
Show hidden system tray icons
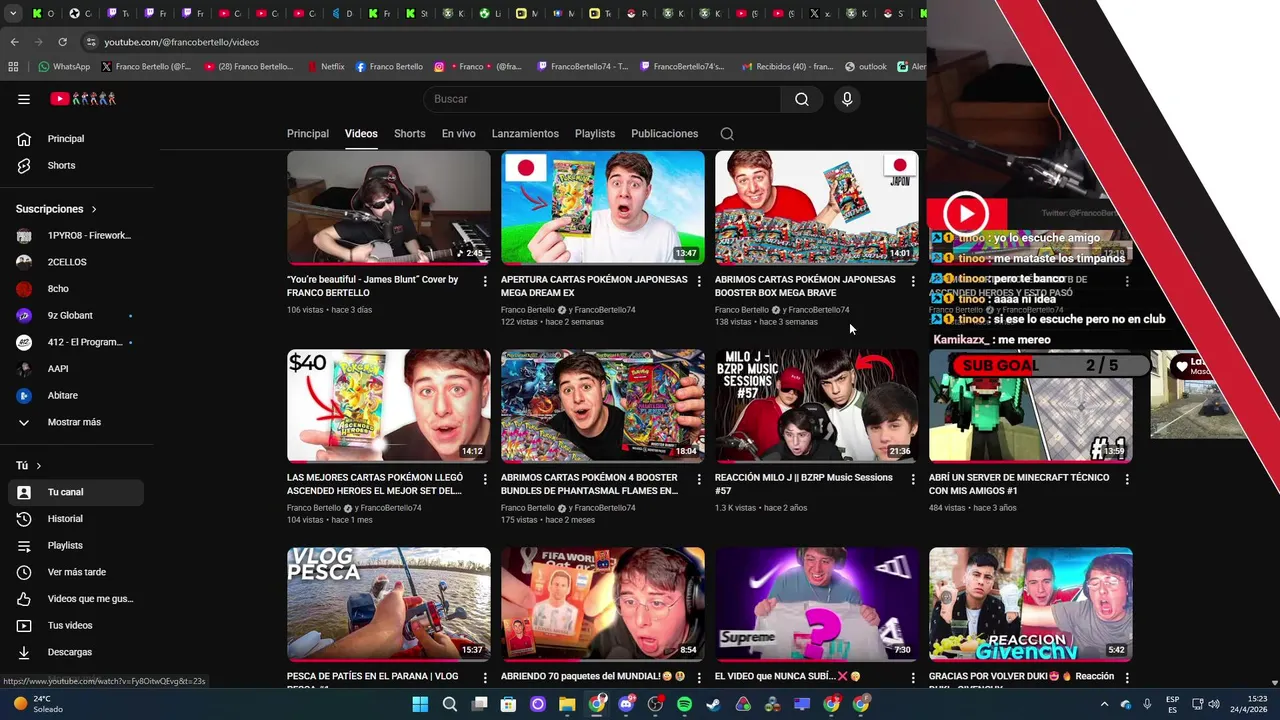(1104, 704)
